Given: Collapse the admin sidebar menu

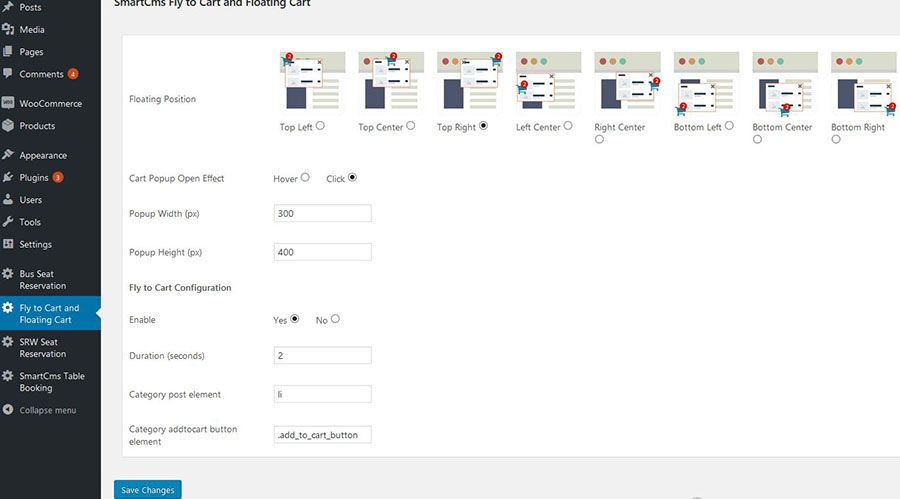Looking at the screenshot, I should pyautogui.click(x=50, y=410).
